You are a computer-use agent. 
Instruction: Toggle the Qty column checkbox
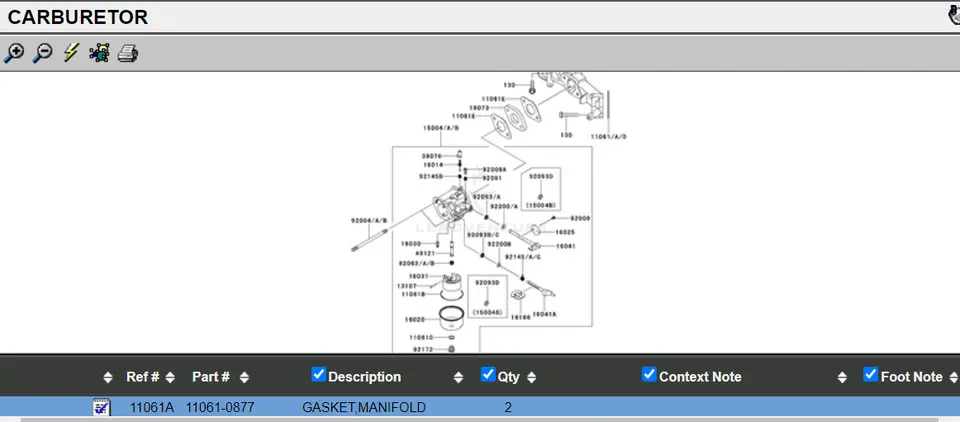click(x=488, y=375)
